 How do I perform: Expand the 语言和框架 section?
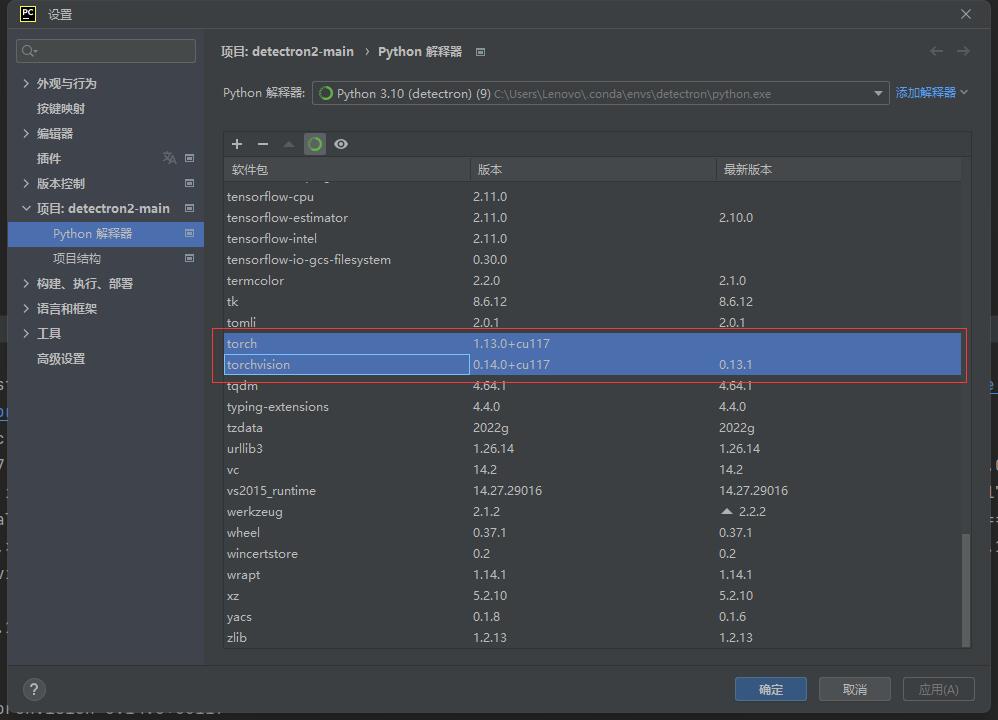pyautogui.click(x=25, y=308)
